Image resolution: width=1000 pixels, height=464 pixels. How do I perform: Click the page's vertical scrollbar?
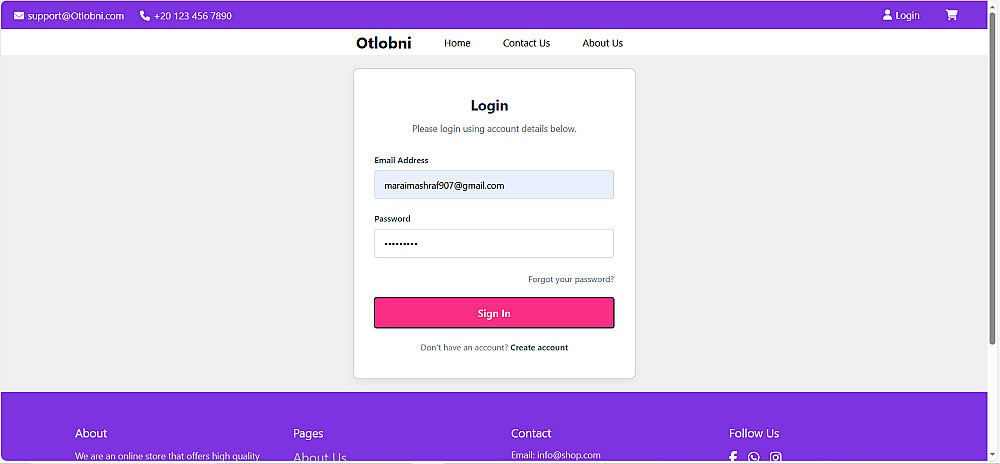[x=993, y=200]
